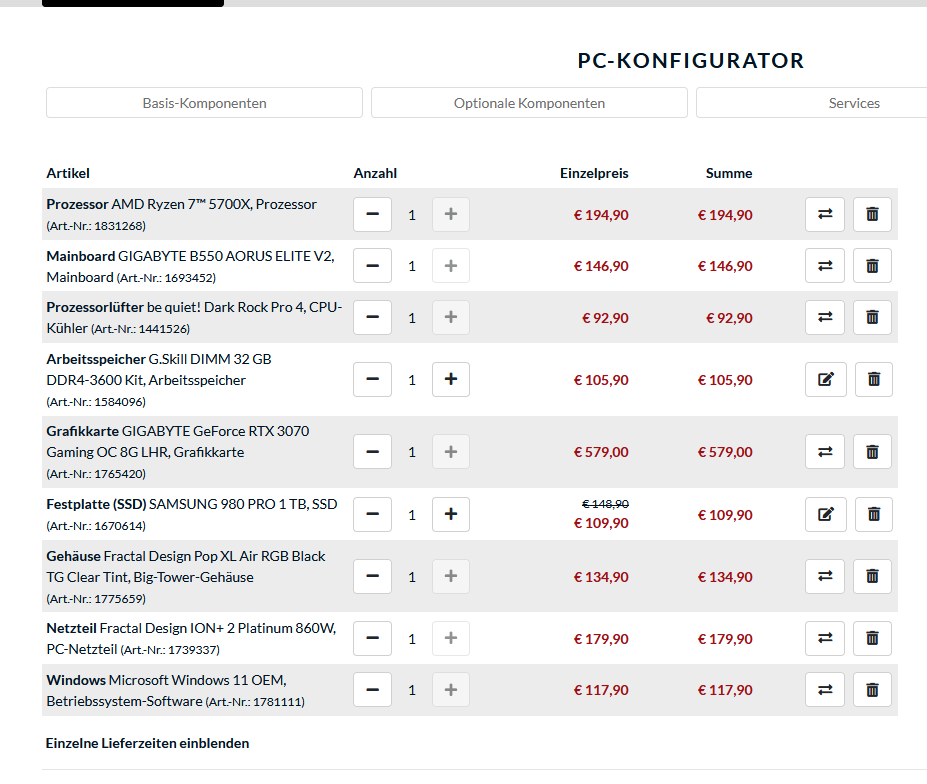This screenshot has height=784, width=927.
Task: Click the Summe column header
Action: point(729,173)
